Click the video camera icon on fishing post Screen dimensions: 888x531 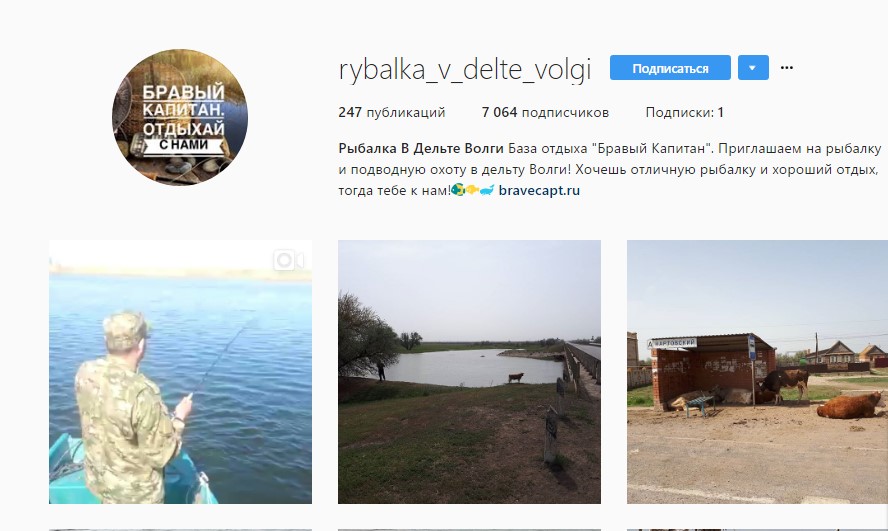coord(288,260)
